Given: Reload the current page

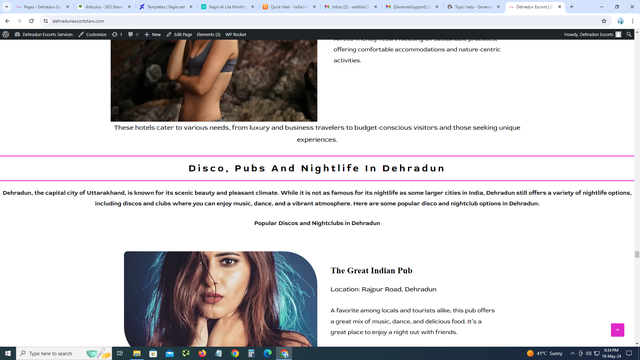Looking at the screenshot, I should [31, 21].
